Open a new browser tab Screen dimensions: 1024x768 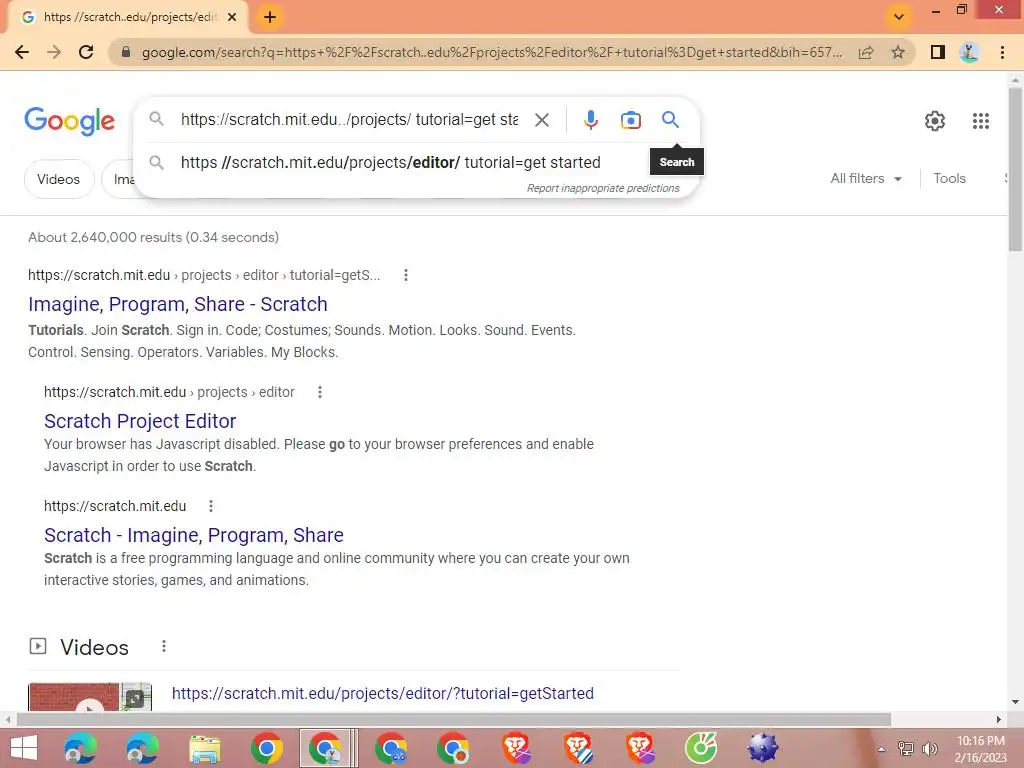(270, 18)
